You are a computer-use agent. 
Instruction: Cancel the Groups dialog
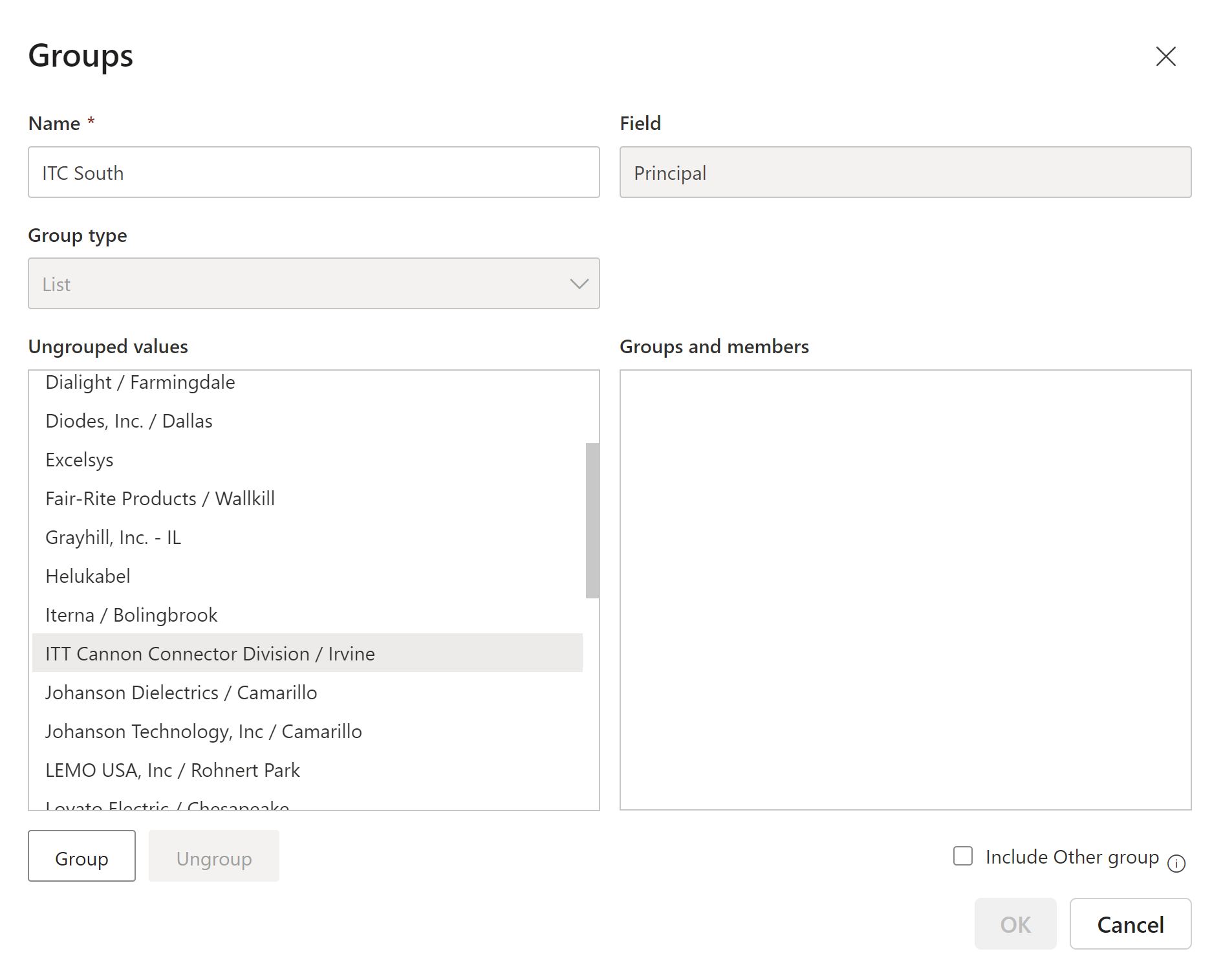point(1130,924)
